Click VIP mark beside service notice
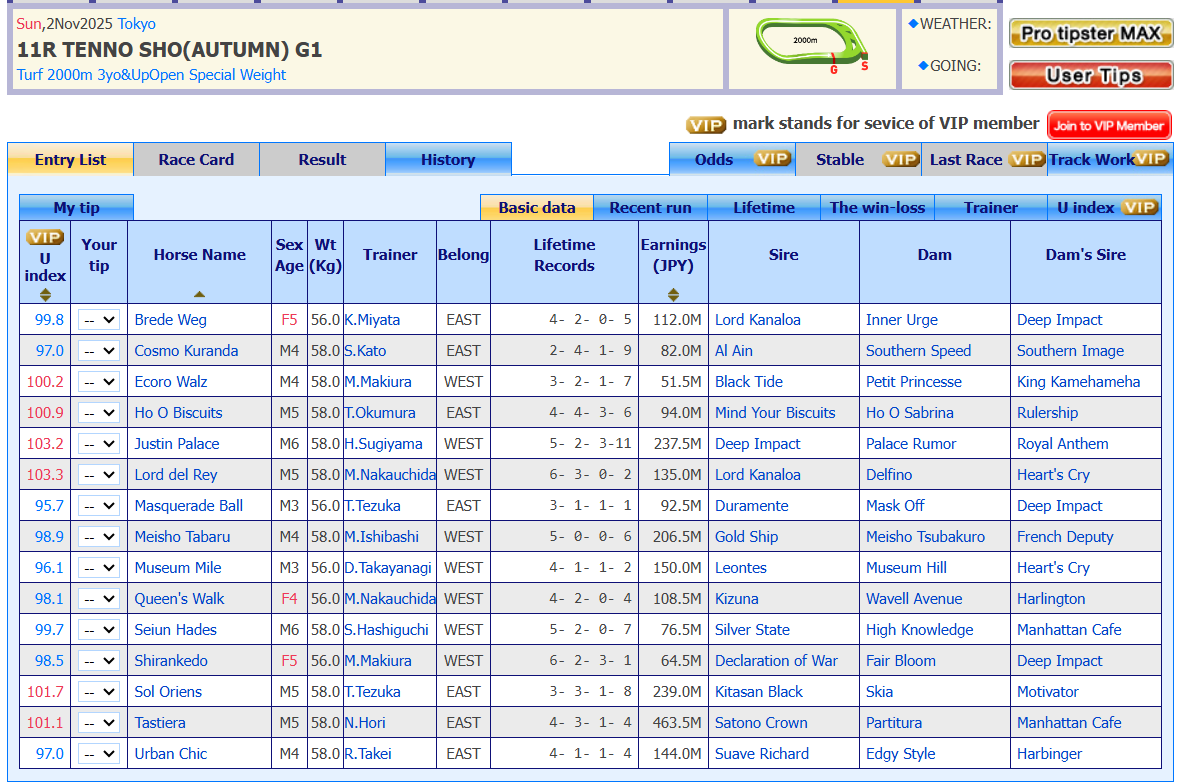The height and width of the screenshot is (782, 1181). (706, 125)
